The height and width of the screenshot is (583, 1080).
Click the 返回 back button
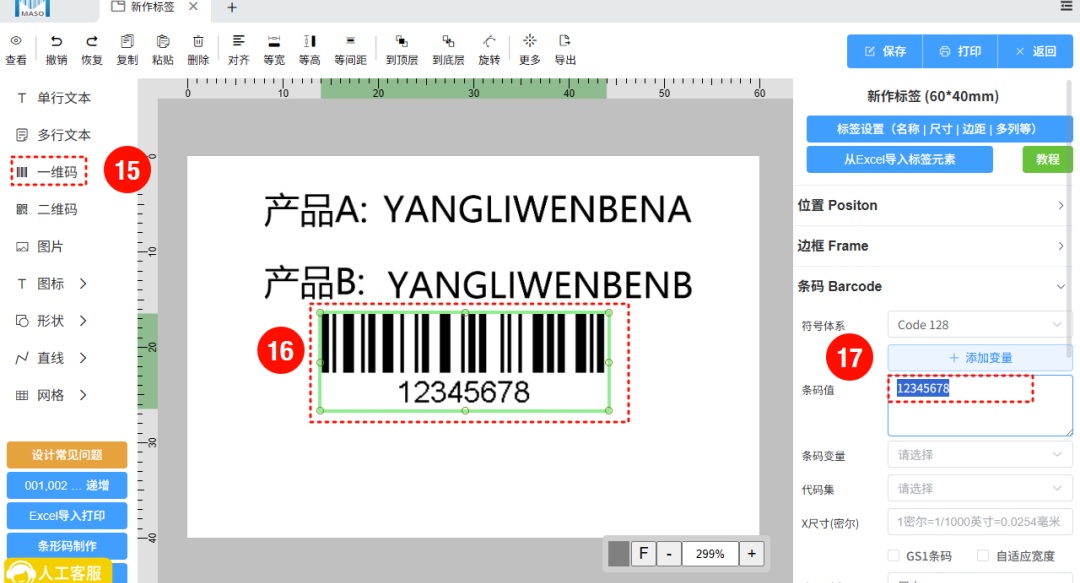(x=1035, y=51)
